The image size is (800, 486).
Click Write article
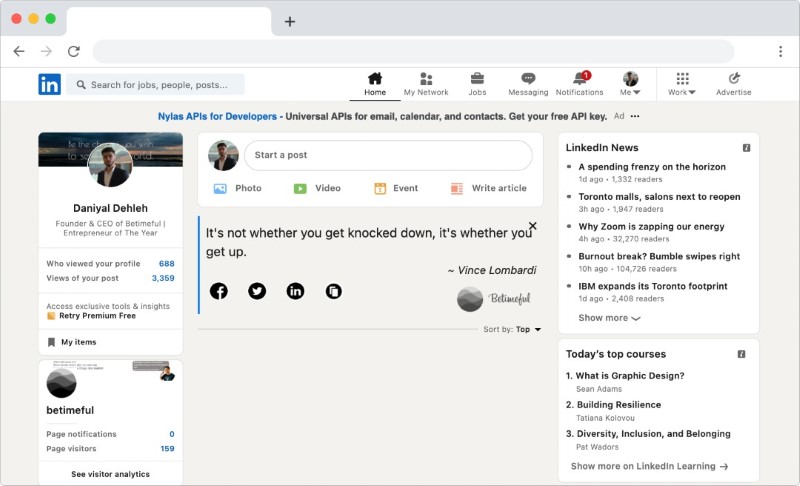(488, 188)
